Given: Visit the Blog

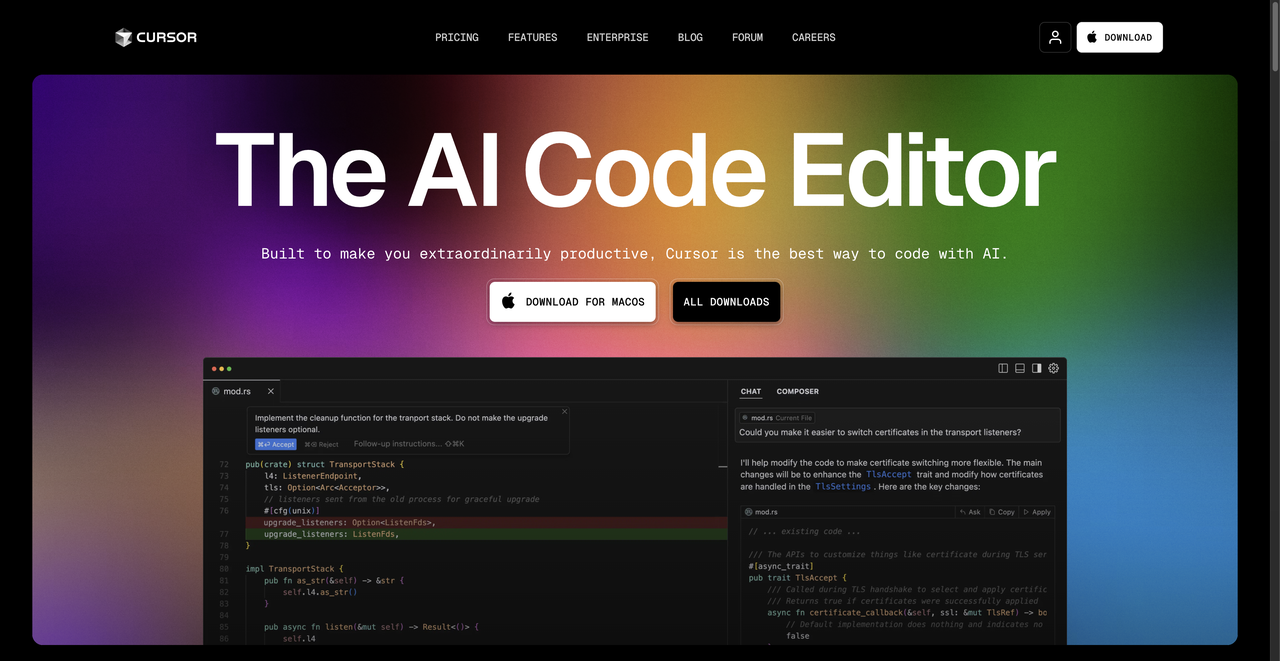Looking at the screenshot, I should [690, 37].
